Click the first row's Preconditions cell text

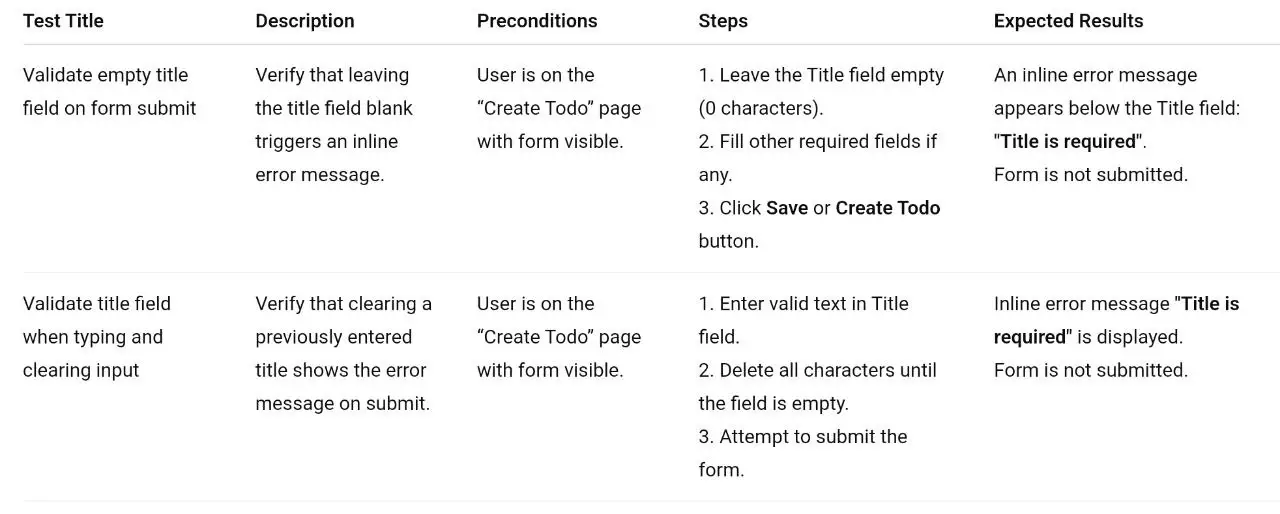tap(558, 108)
